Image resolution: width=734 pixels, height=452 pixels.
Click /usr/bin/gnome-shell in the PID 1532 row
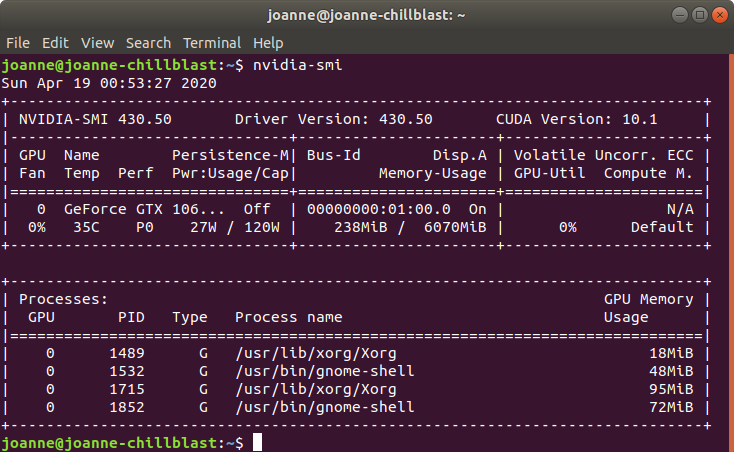[325, 372]
